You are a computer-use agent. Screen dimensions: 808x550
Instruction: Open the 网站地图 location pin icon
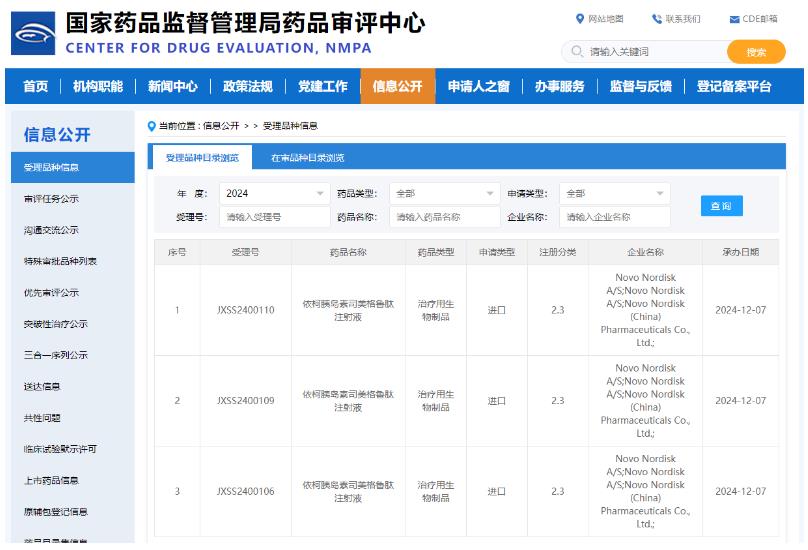580,18
